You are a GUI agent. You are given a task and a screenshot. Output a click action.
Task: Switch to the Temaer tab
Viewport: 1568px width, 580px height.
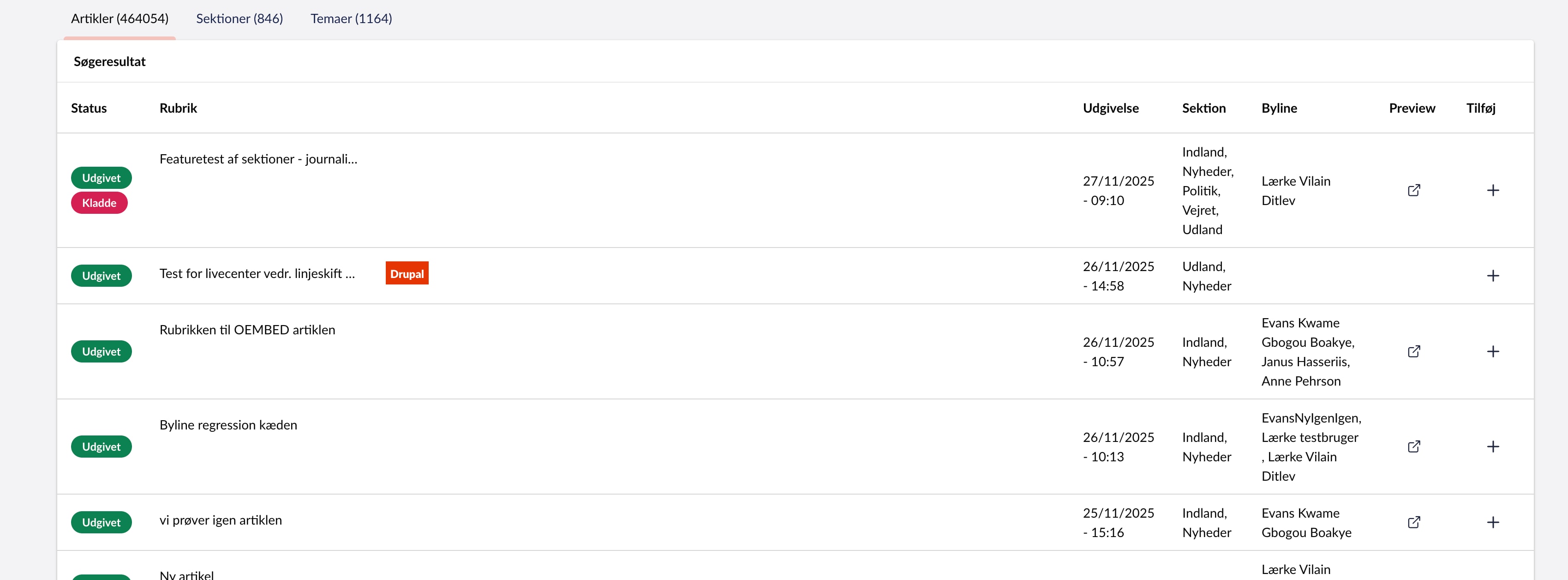[x=351, y=19]
